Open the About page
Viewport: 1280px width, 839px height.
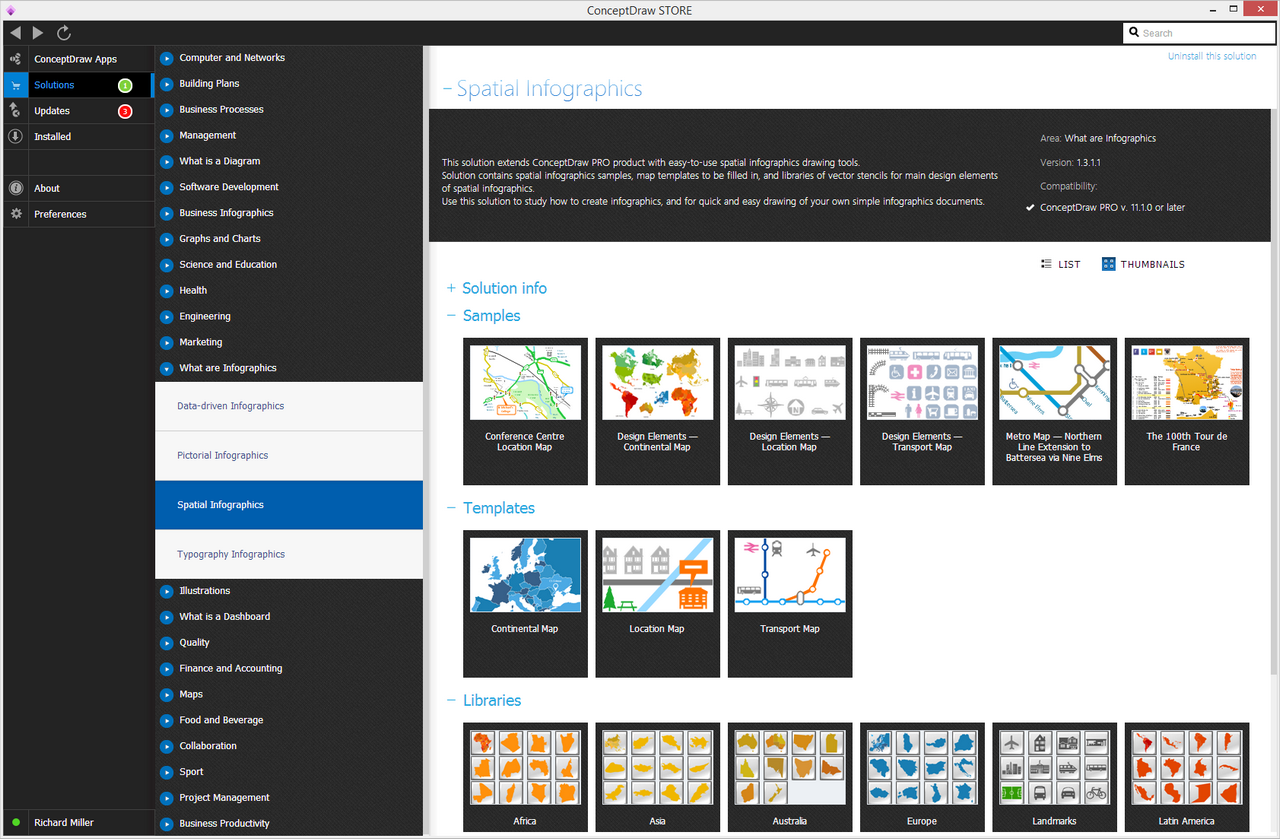76,188
